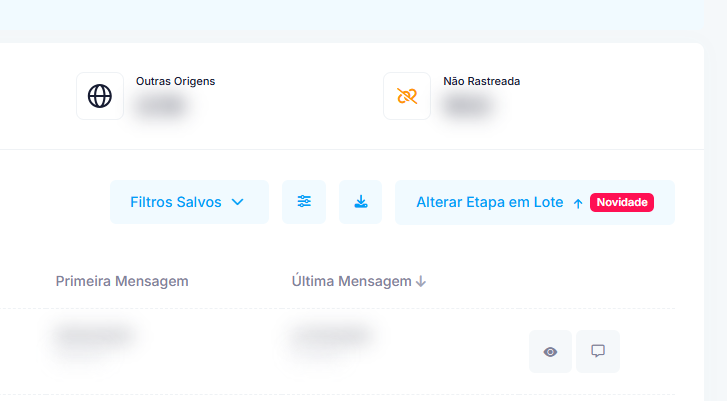The height and width of the screenshot is (401, 727).
Task: Click the chevron on Filtros Salvos
Action: coord(238,202)
